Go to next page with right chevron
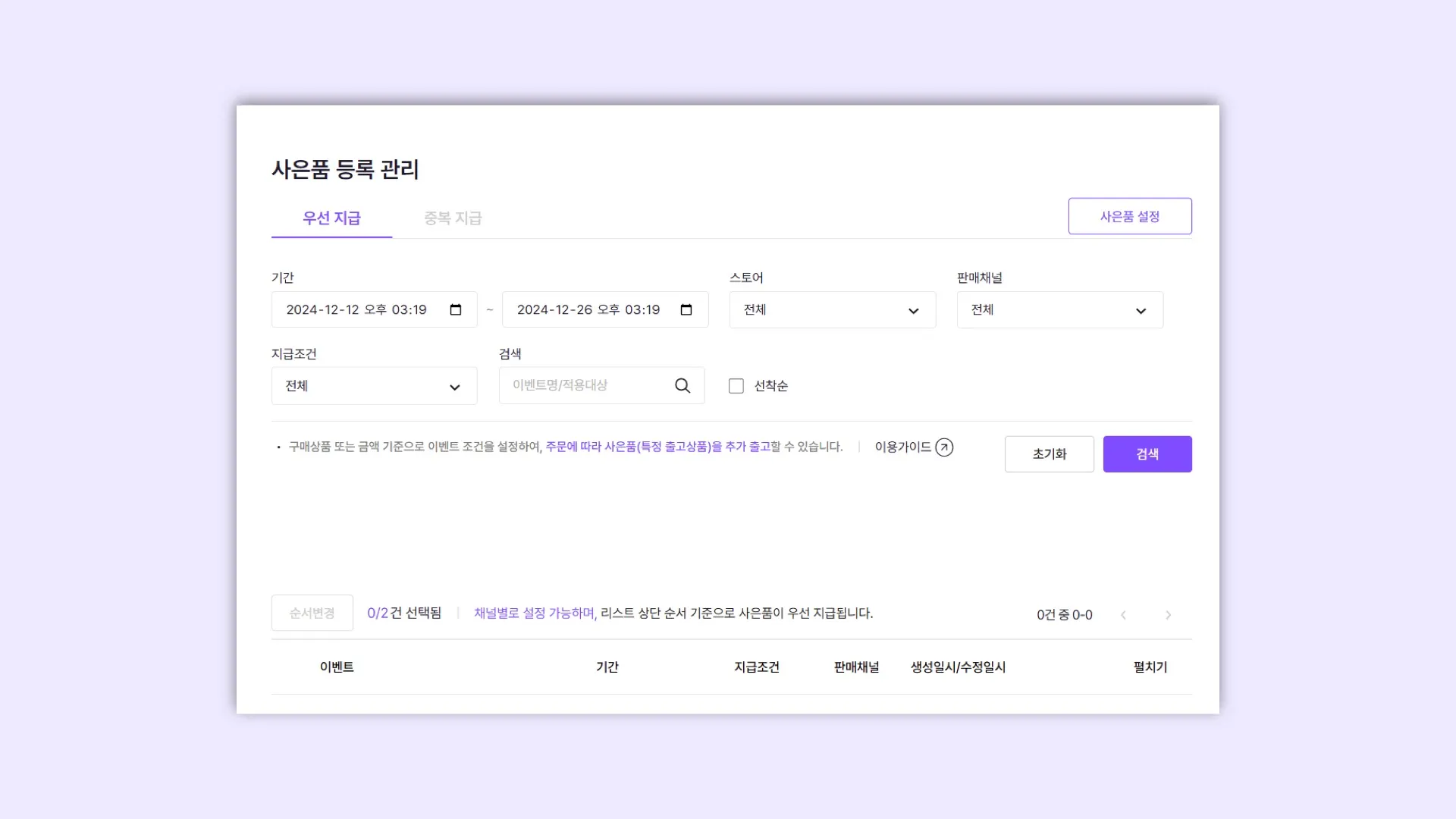This screenshot has width=1456, height=819. pyautogui.click(x=1168, y=615)
